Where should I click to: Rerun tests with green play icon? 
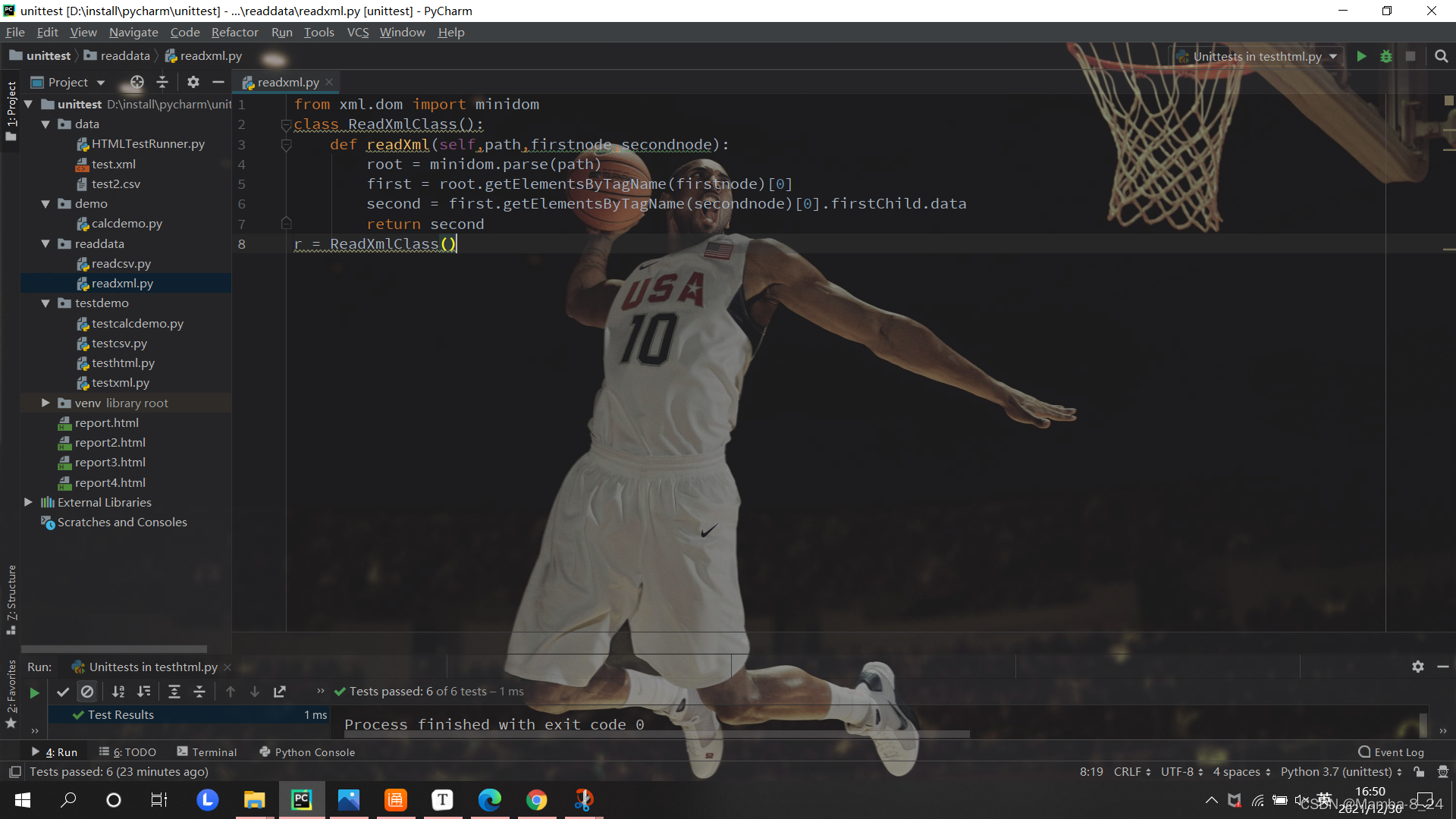(34, 692)
